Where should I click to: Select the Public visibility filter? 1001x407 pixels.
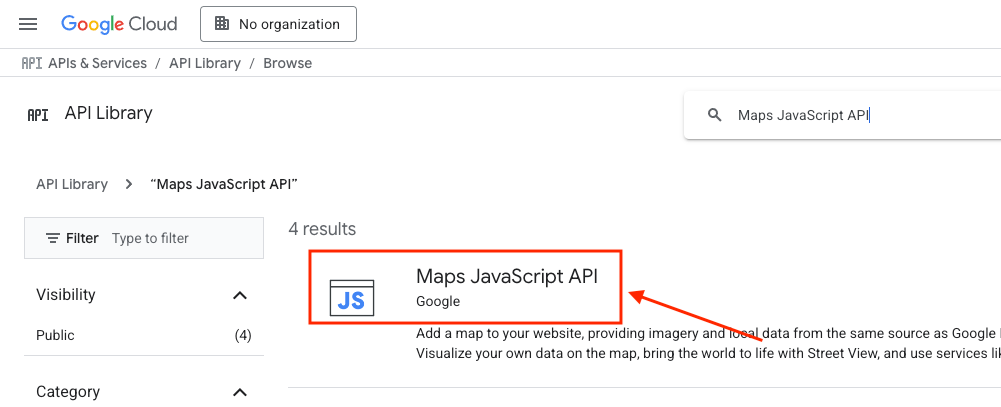tap(56, 335)
